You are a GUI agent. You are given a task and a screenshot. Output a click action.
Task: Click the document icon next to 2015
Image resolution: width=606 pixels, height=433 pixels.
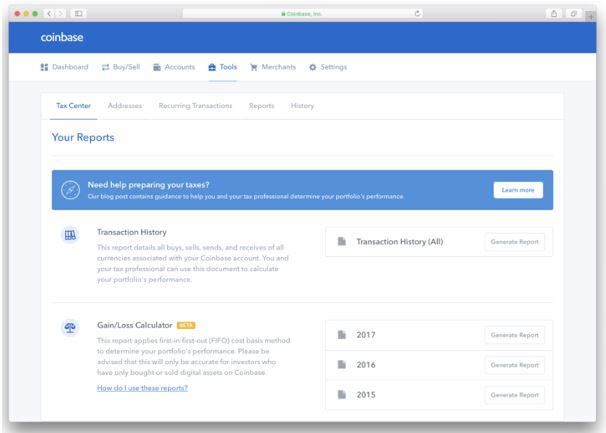coord(342,394)
